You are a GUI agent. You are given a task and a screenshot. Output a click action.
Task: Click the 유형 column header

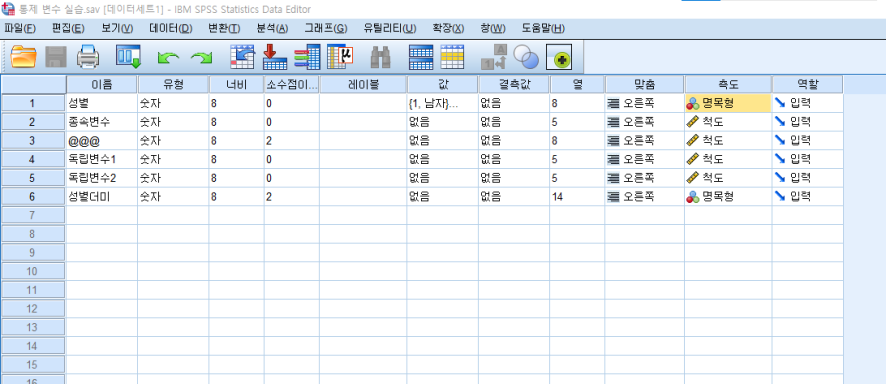pos(173,85)
